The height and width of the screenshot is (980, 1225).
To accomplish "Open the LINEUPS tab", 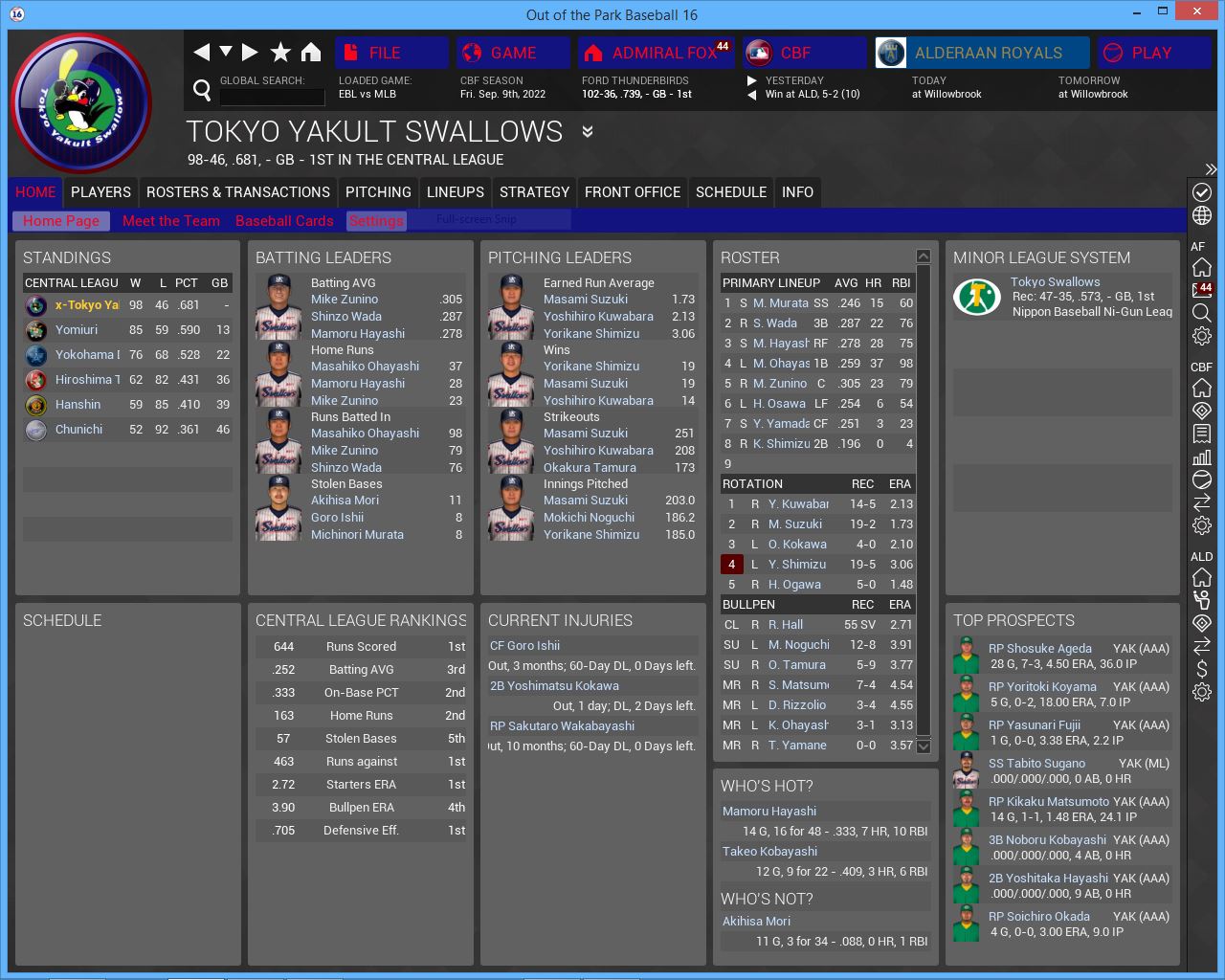I will (x=456, y=192).
